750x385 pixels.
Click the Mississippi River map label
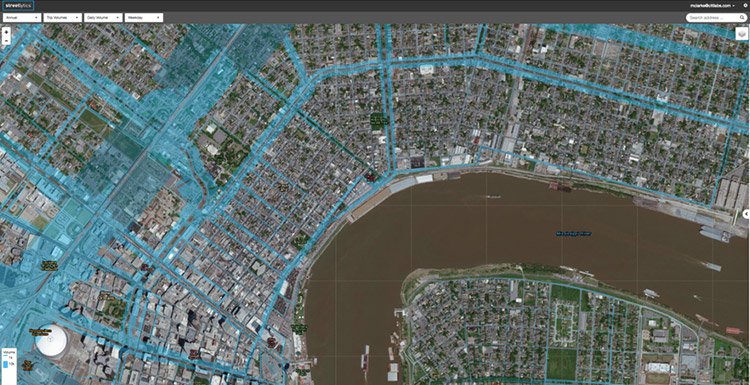(574, 233)
